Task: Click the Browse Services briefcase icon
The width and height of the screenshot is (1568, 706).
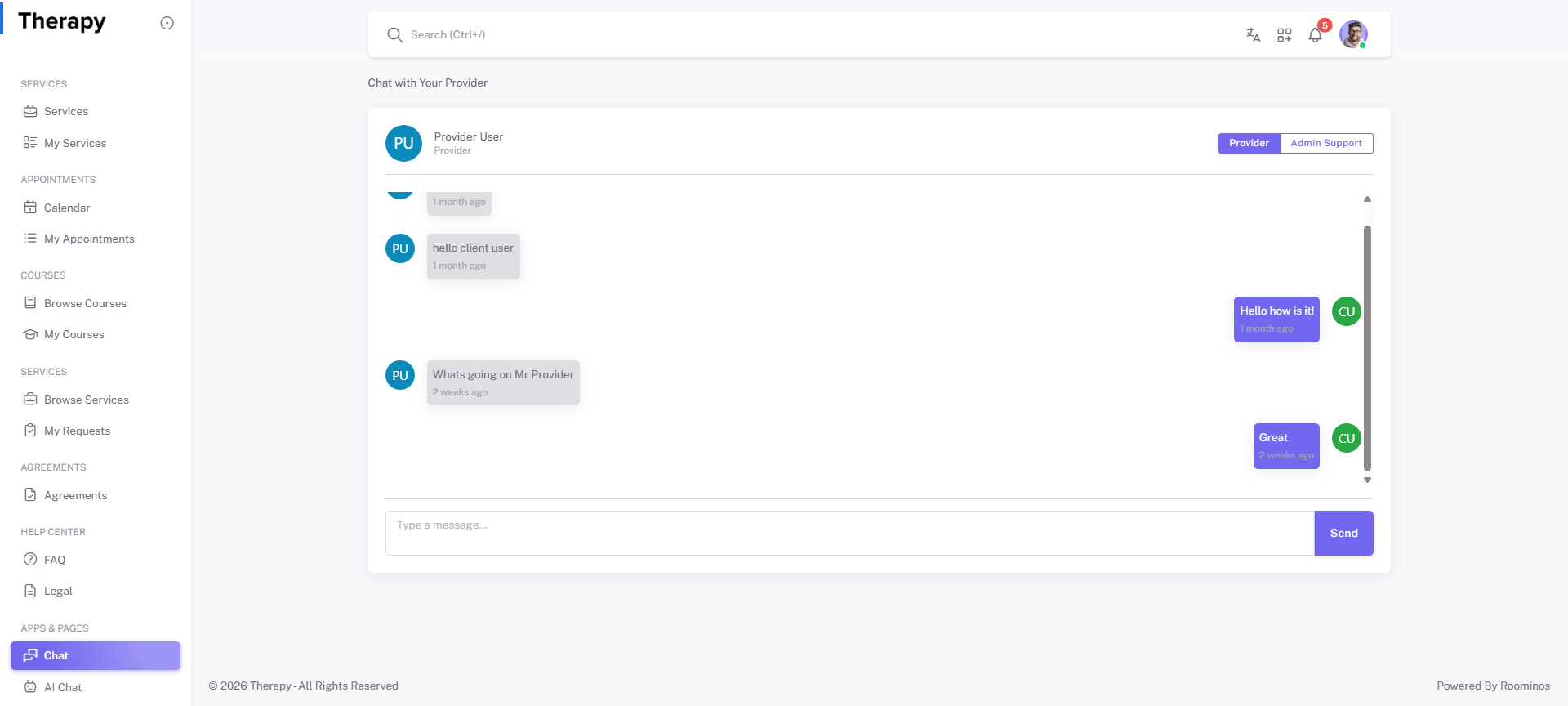Action: pyautogui.click(x=30, y=399)
